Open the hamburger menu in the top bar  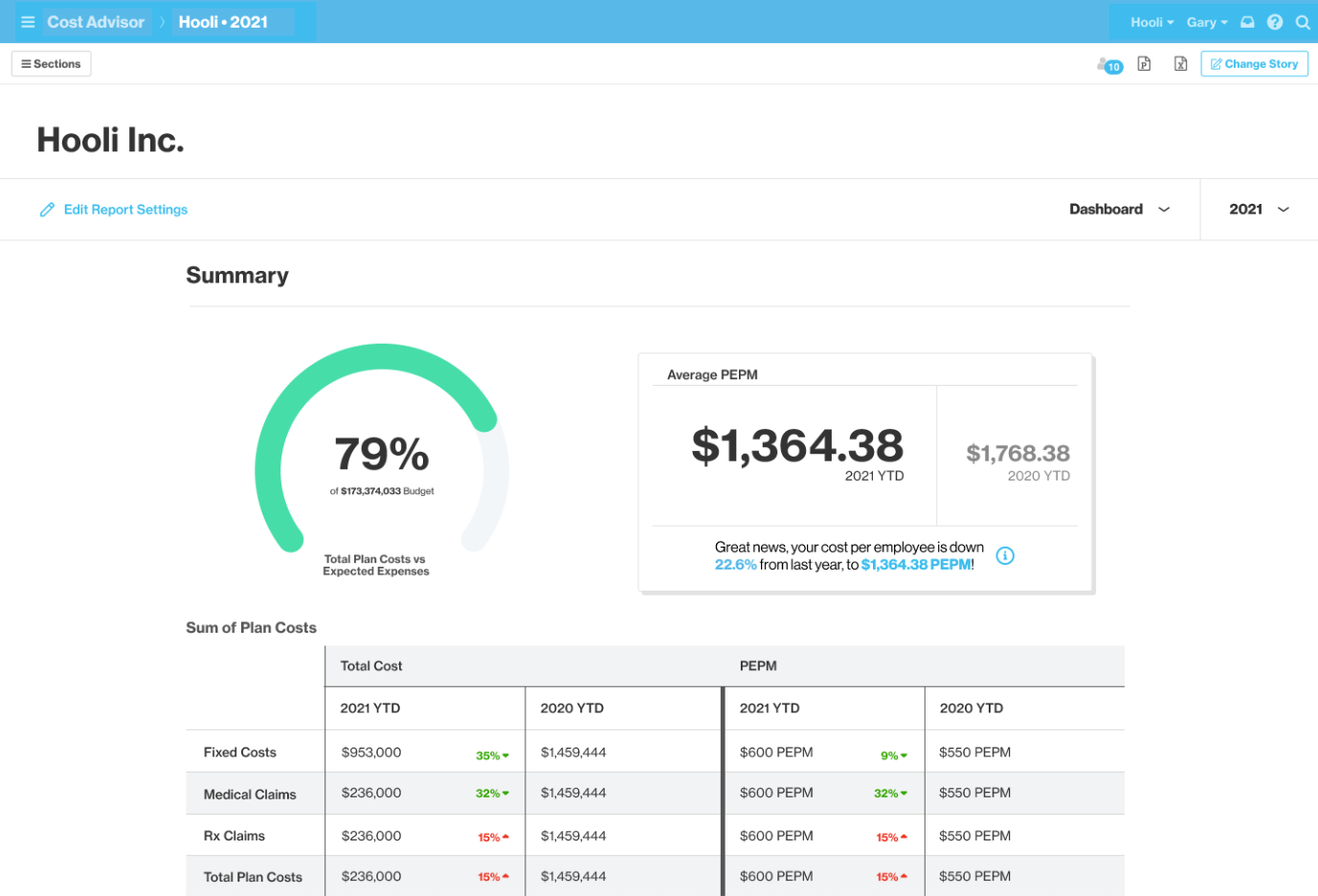28,22
